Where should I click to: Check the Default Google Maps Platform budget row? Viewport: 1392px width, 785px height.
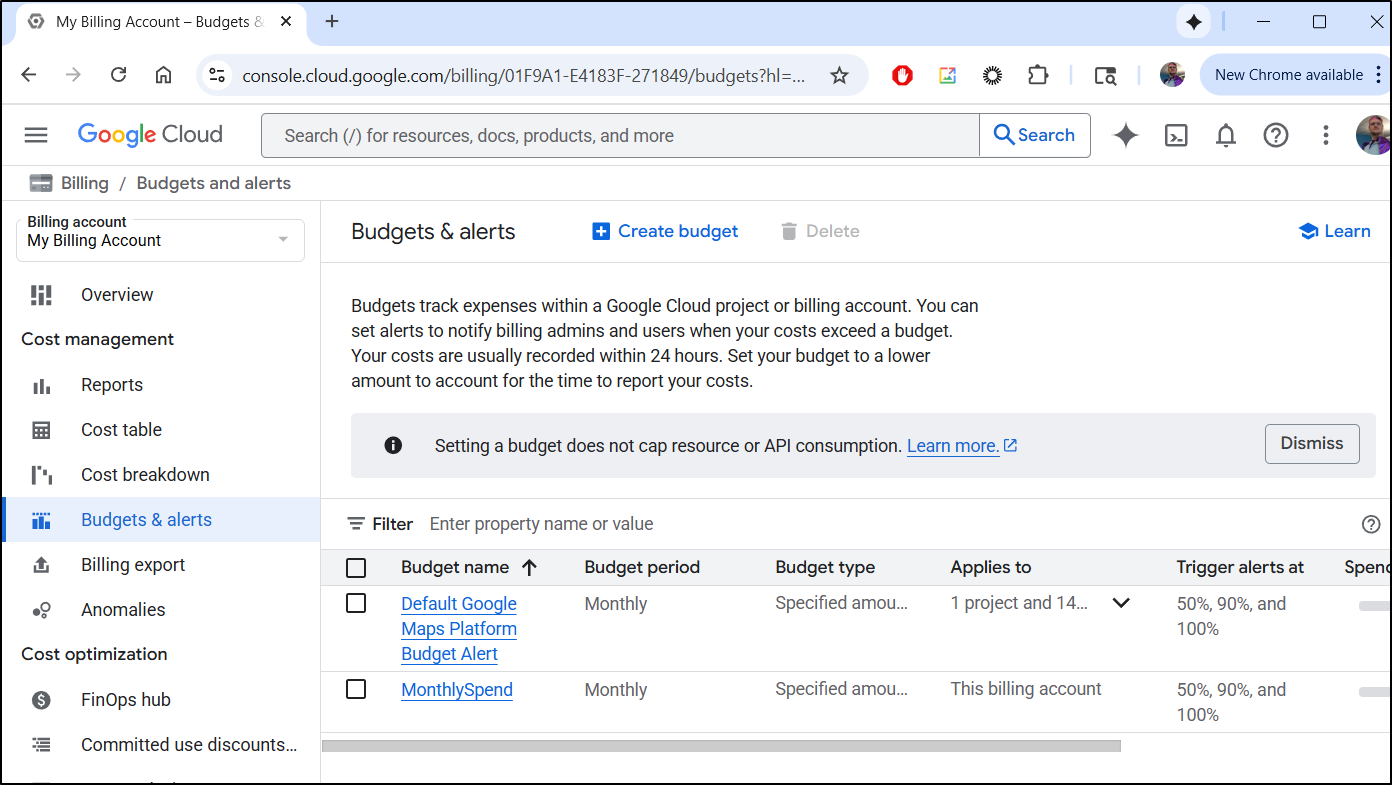tap(356, 603)
